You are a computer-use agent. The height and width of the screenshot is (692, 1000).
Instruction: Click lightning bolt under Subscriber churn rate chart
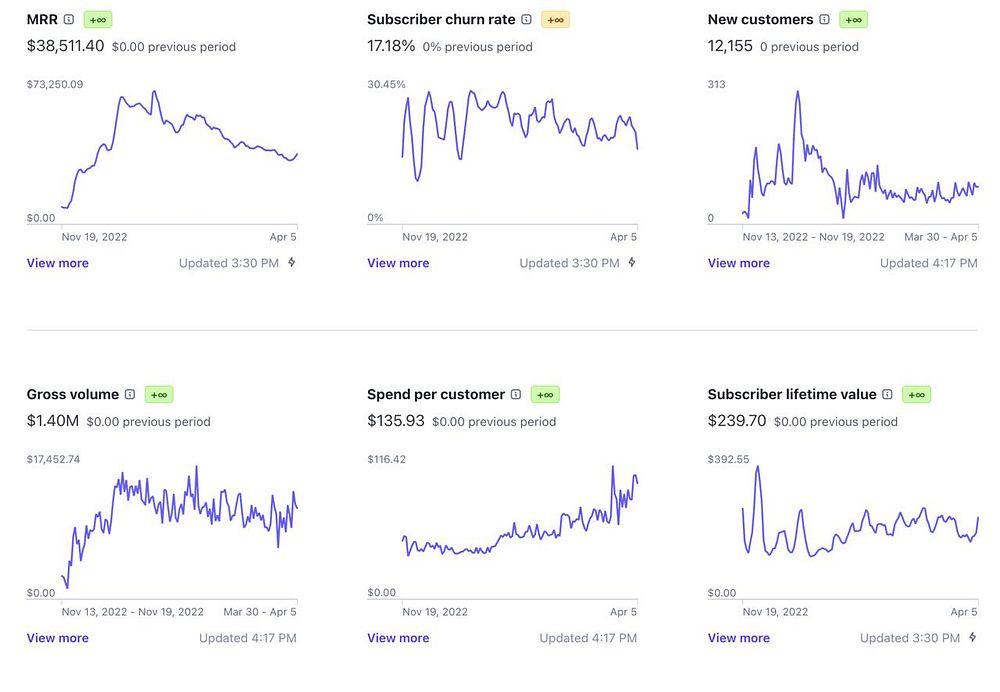(632, 263)
